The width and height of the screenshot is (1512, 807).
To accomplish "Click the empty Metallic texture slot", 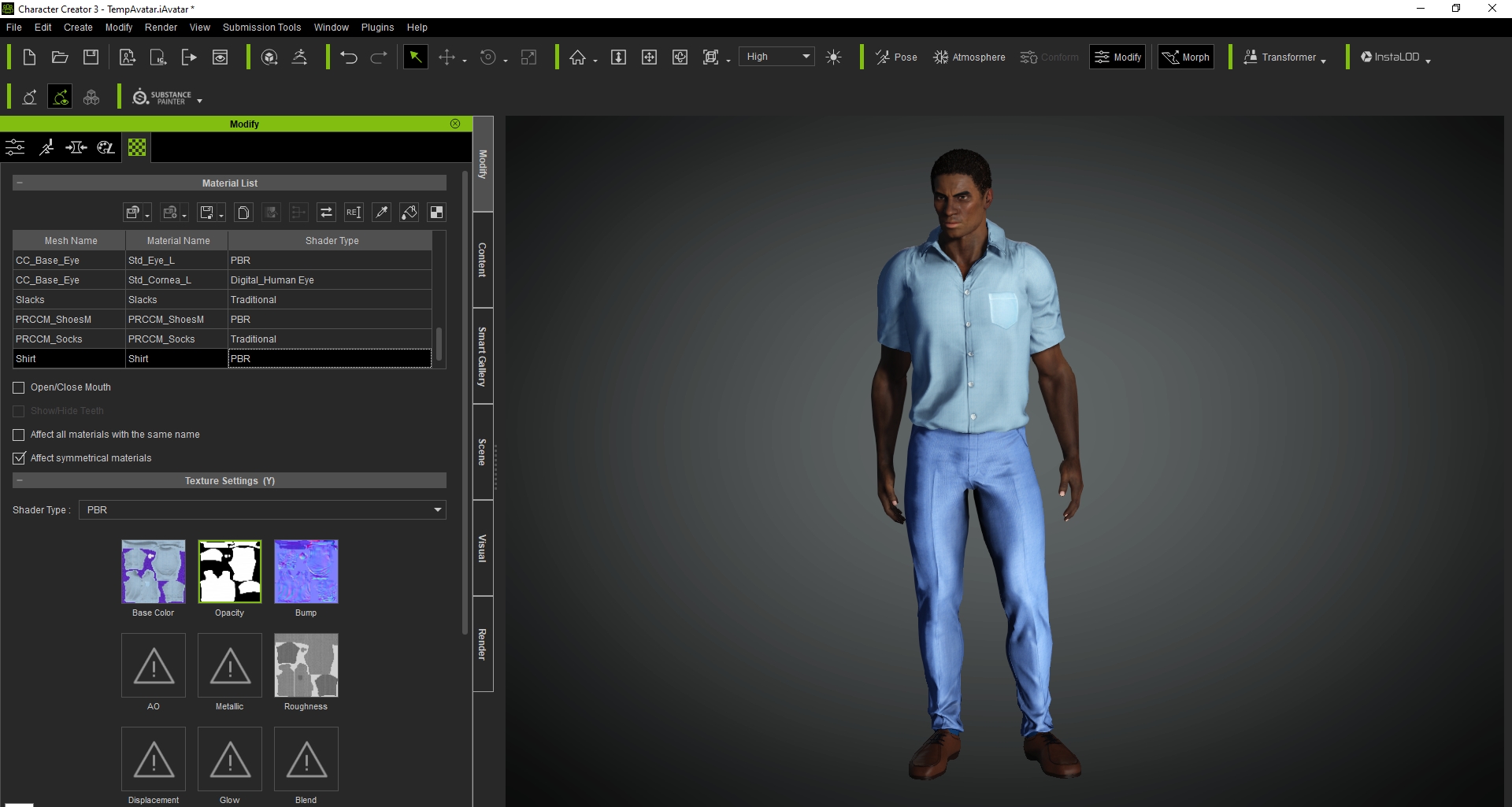I will (230, 665).
